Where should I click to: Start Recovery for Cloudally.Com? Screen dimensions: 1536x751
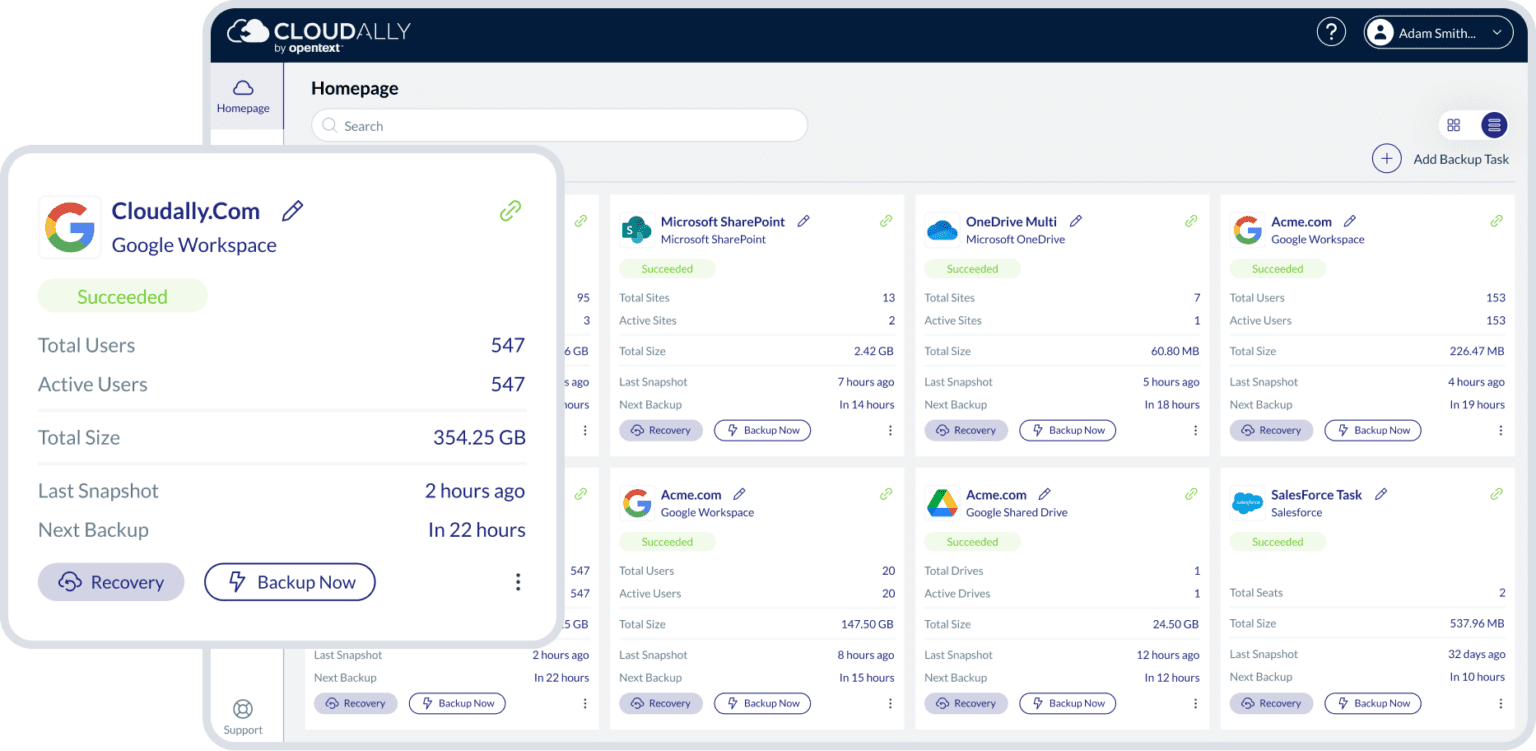[x=111, y=581]
